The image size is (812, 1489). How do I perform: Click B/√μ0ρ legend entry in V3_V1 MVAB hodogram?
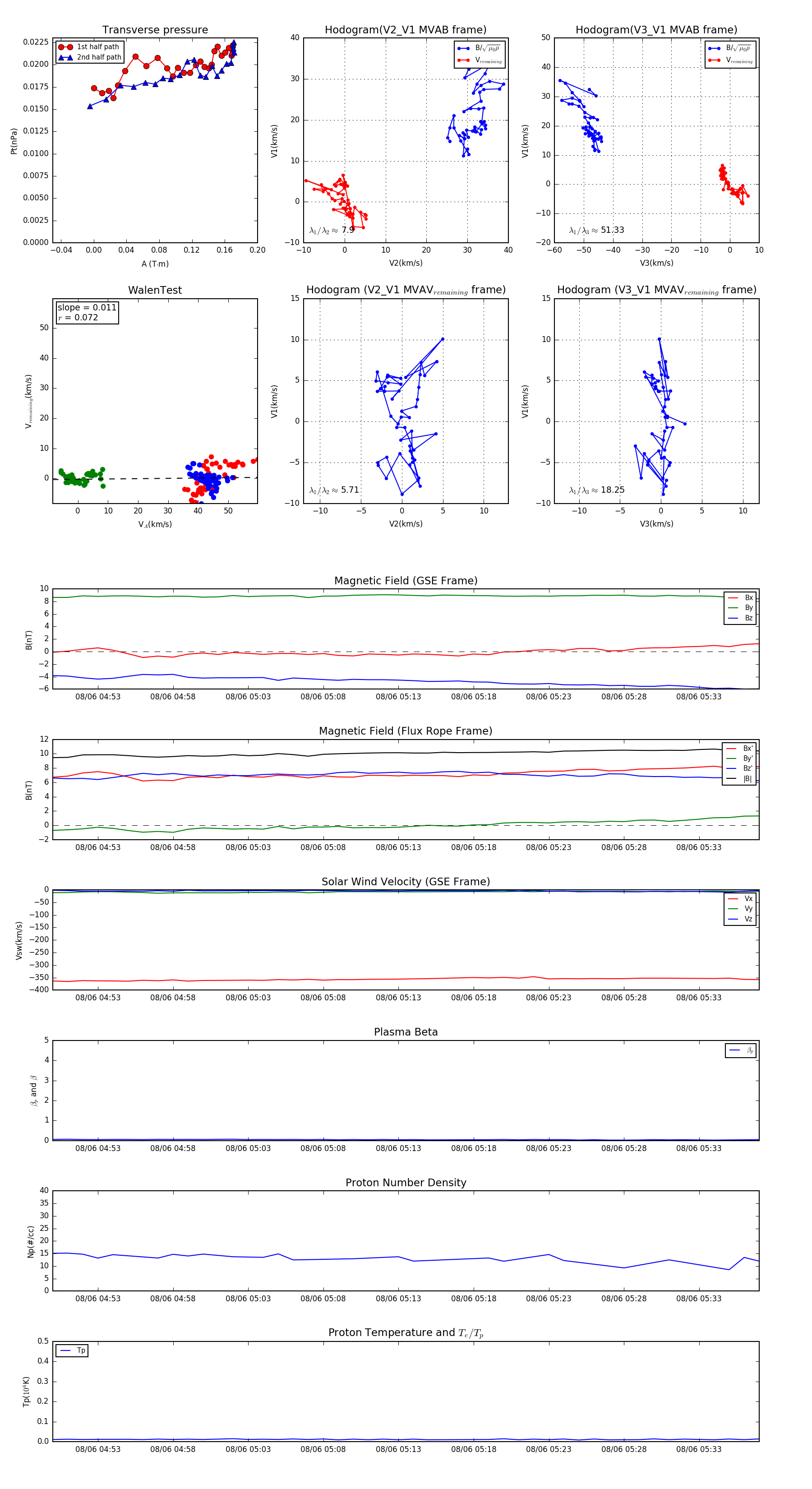click(x=730, y=49)
